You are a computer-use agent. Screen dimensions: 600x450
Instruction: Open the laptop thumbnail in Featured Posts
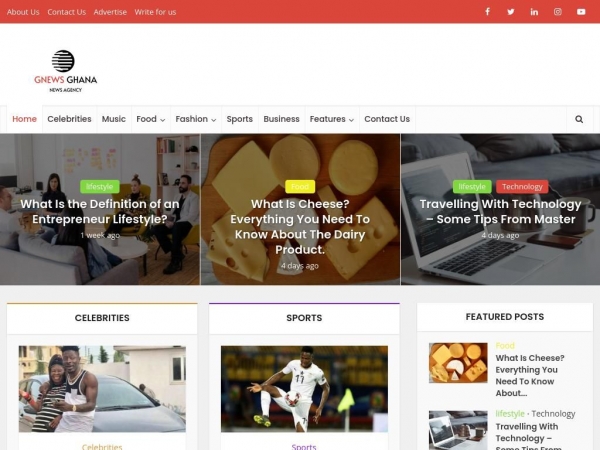pos(458,430)
